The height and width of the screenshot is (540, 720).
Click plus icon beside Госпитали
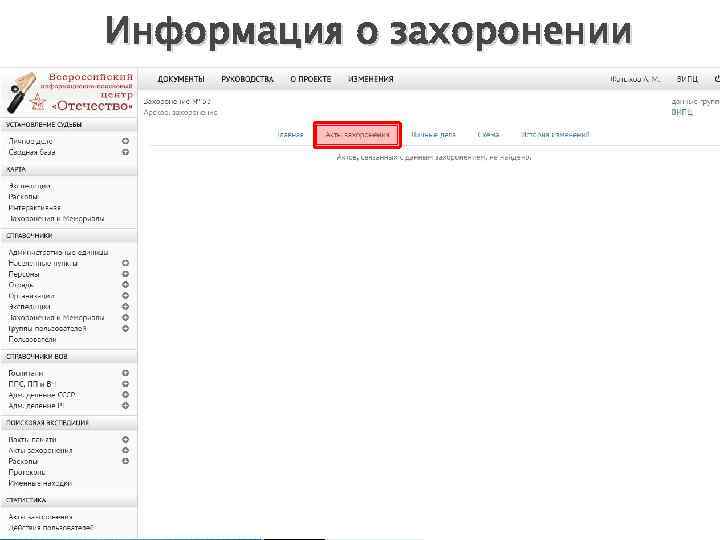pos(125,373)
